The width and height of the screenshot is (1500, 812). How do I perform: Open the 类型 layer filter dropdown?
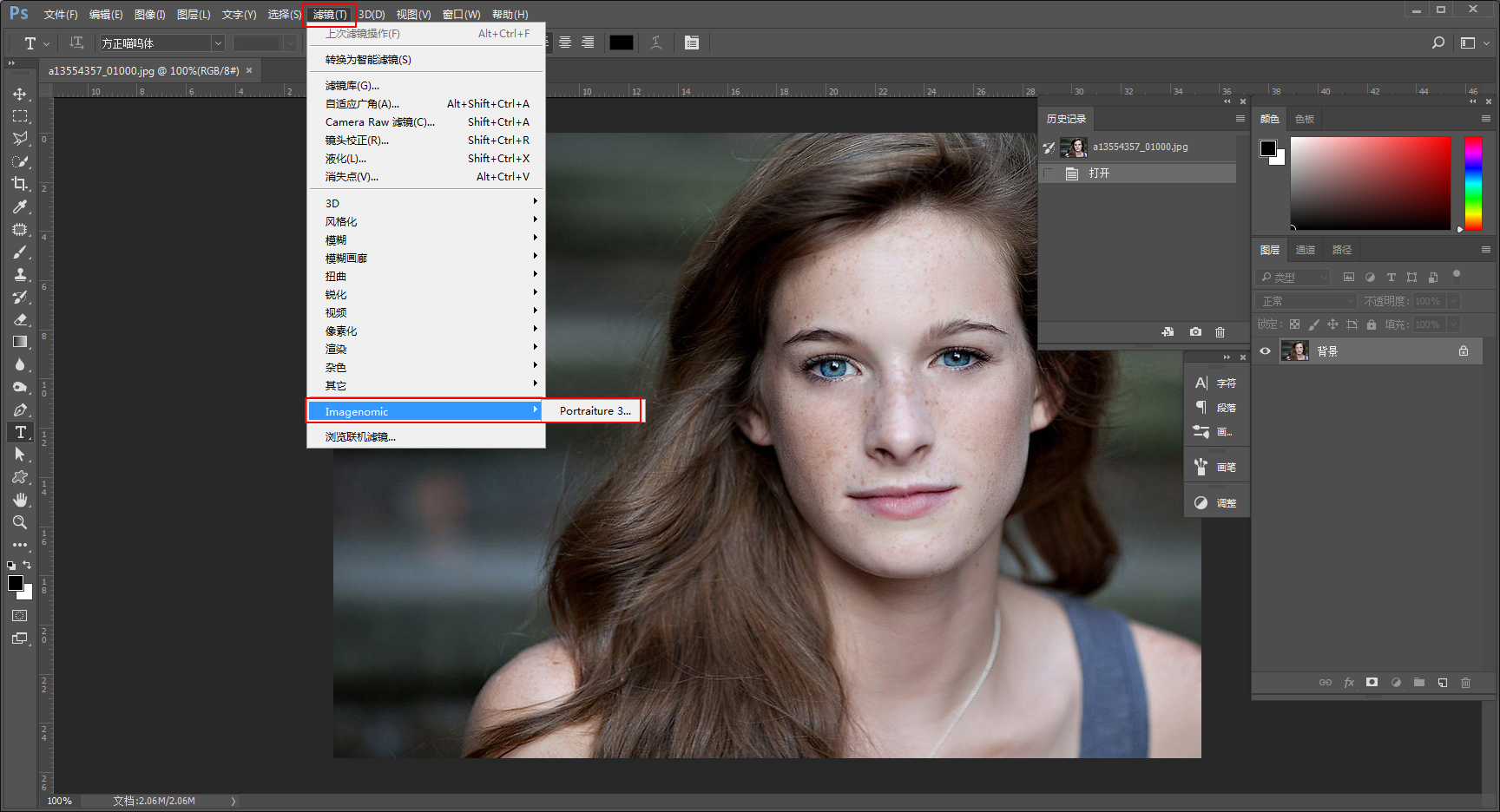1293,278
